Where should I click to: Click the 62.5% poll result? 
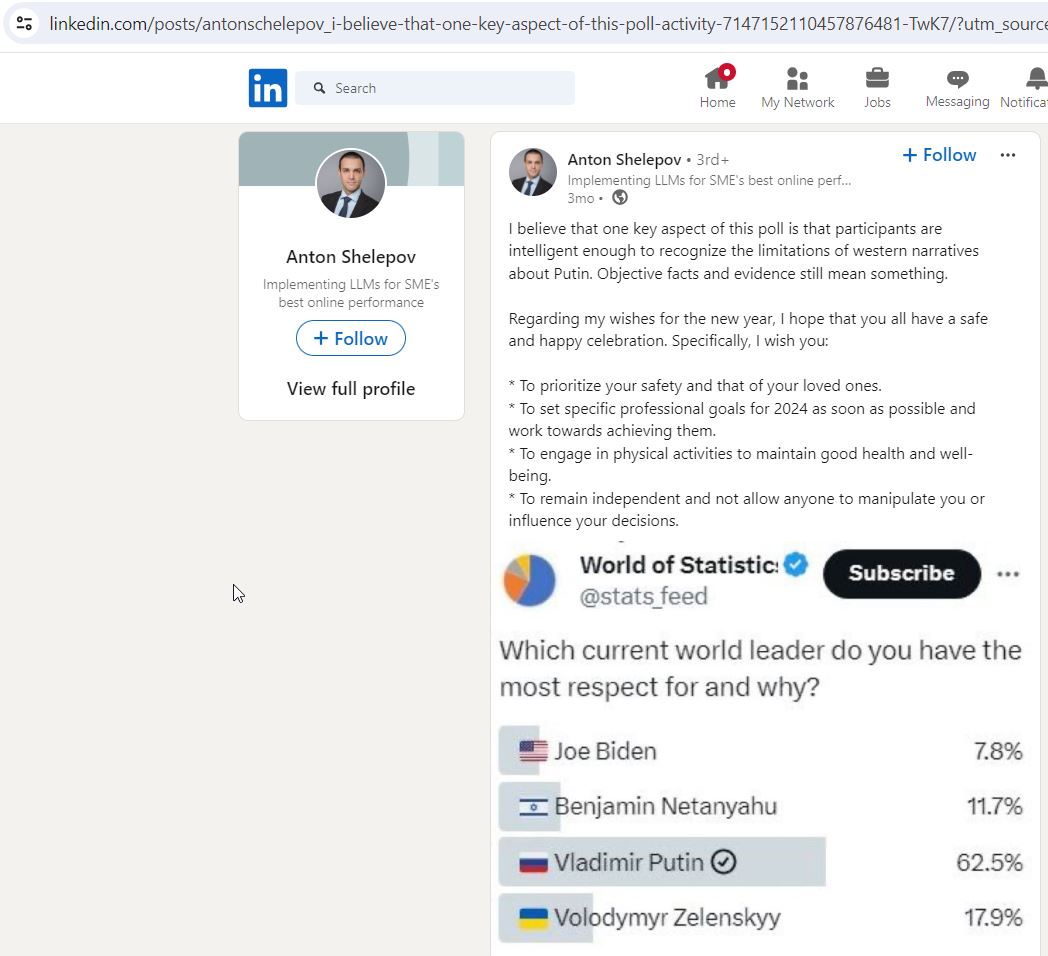(989, 862)
